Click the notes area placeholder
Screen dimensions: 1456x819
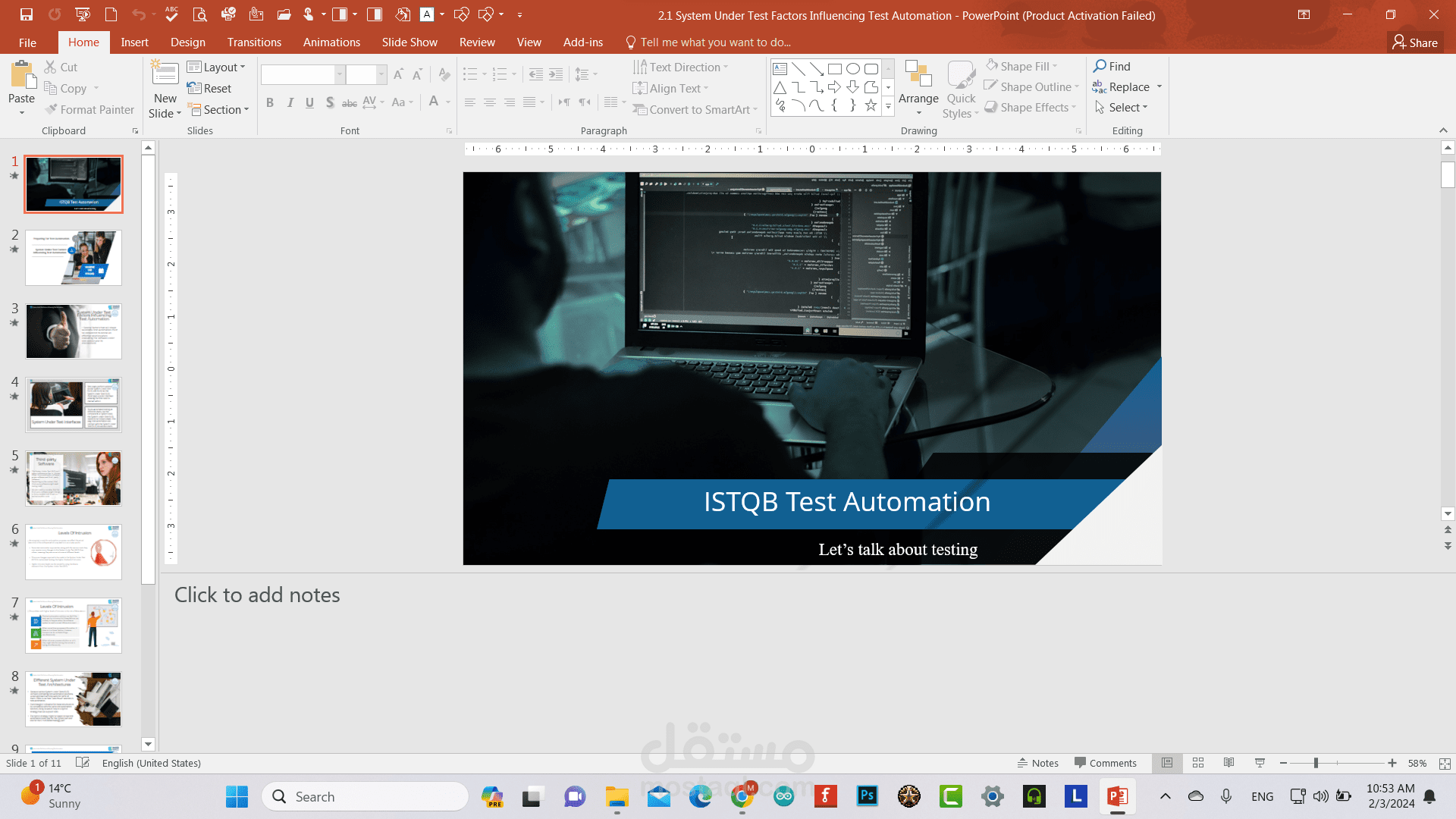pyautogui.click(x=257, y=595)
